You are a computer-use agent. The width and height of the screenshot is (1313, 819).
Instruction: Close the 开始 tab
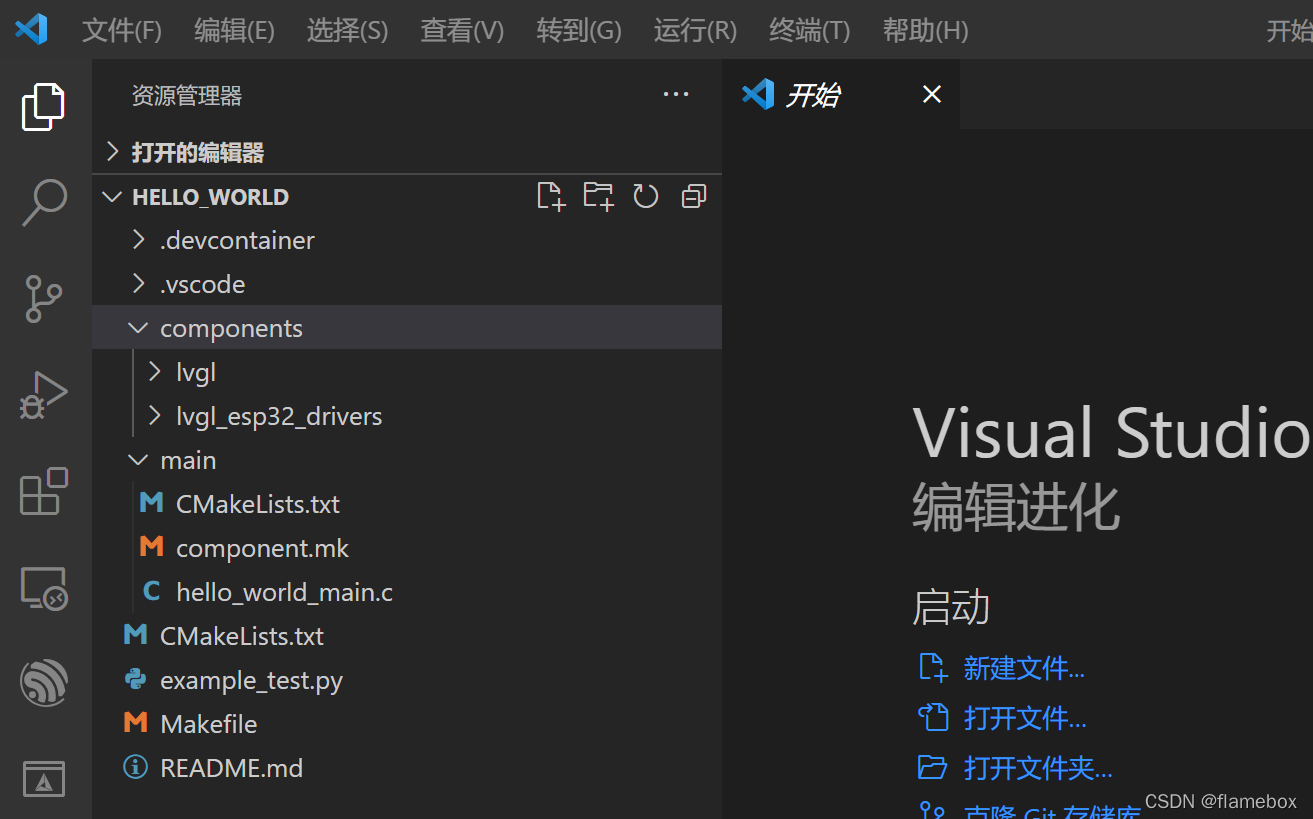tap(931, 95)
